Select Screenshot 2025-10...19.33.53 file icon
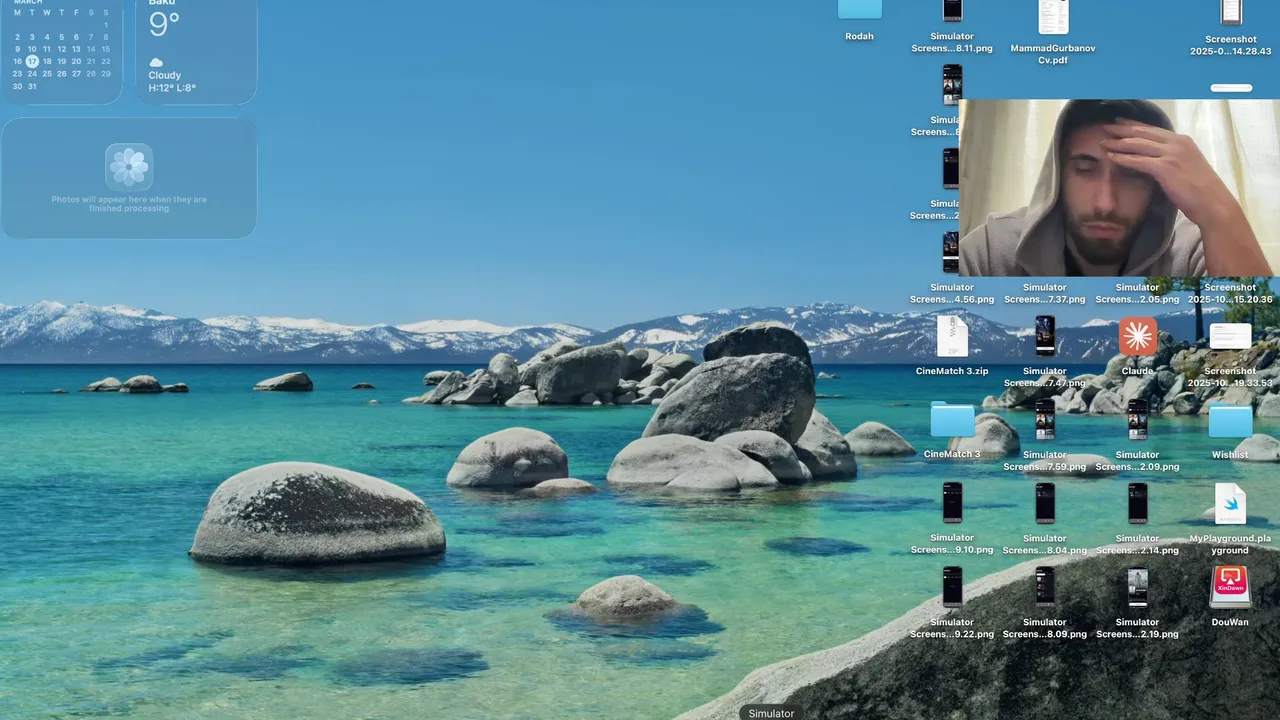 pyautogui.click(x=1230, y=336)
